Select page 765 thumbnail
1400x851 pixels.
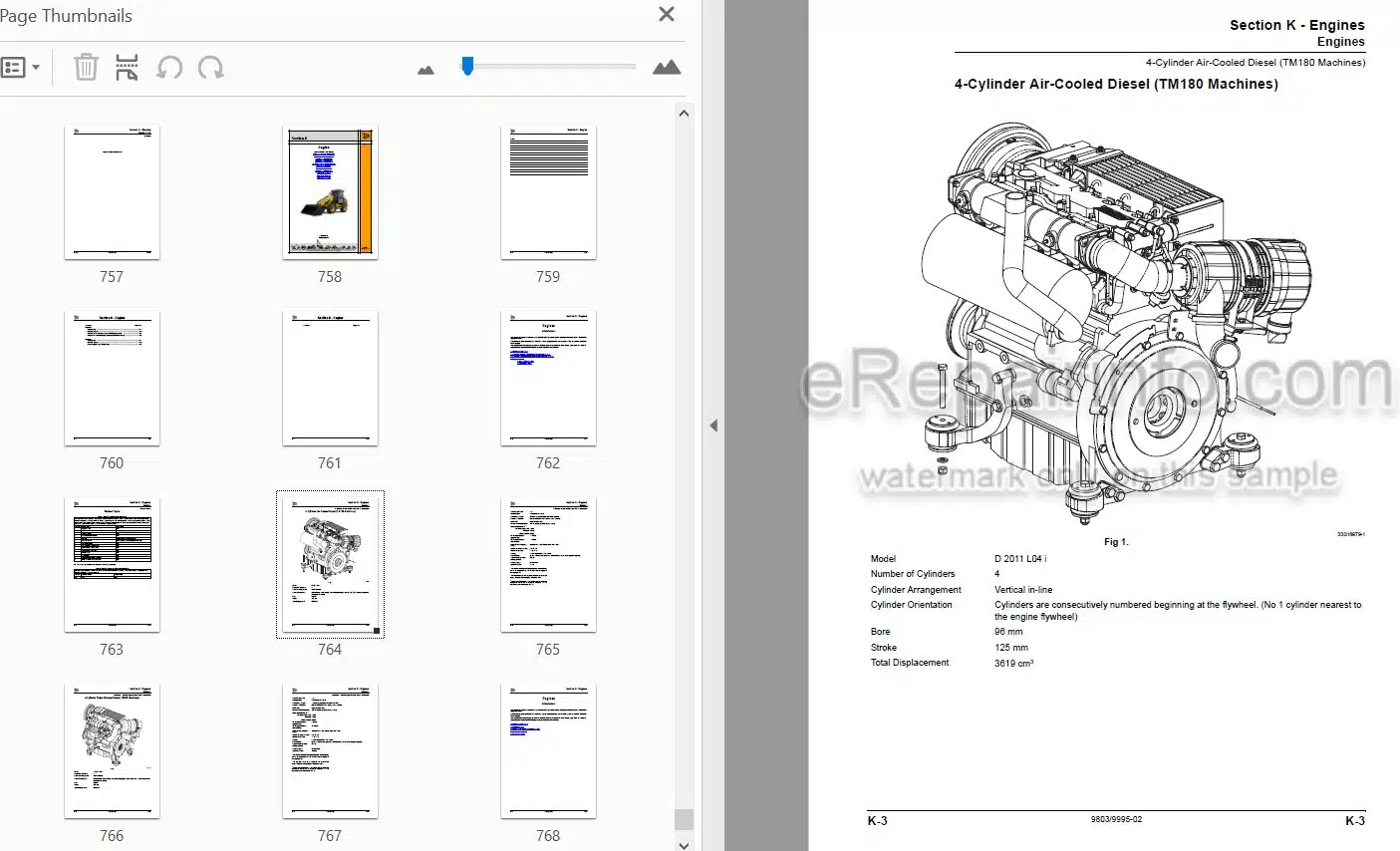[x=548, y=565]
